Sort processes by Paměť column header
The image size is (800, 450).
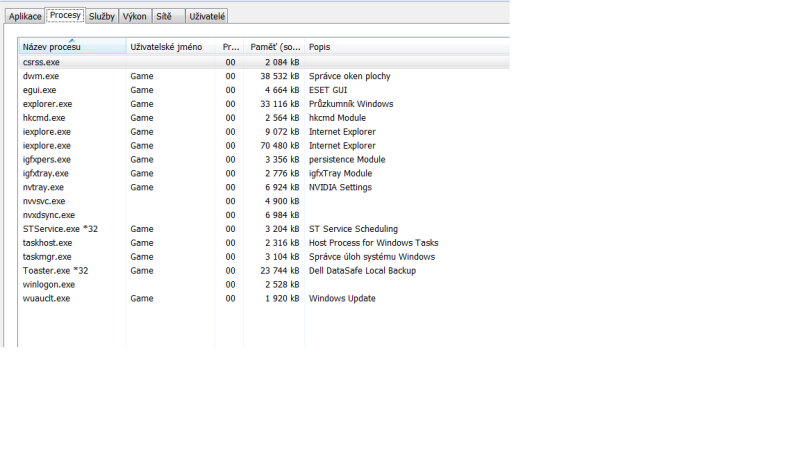(273, 47)
